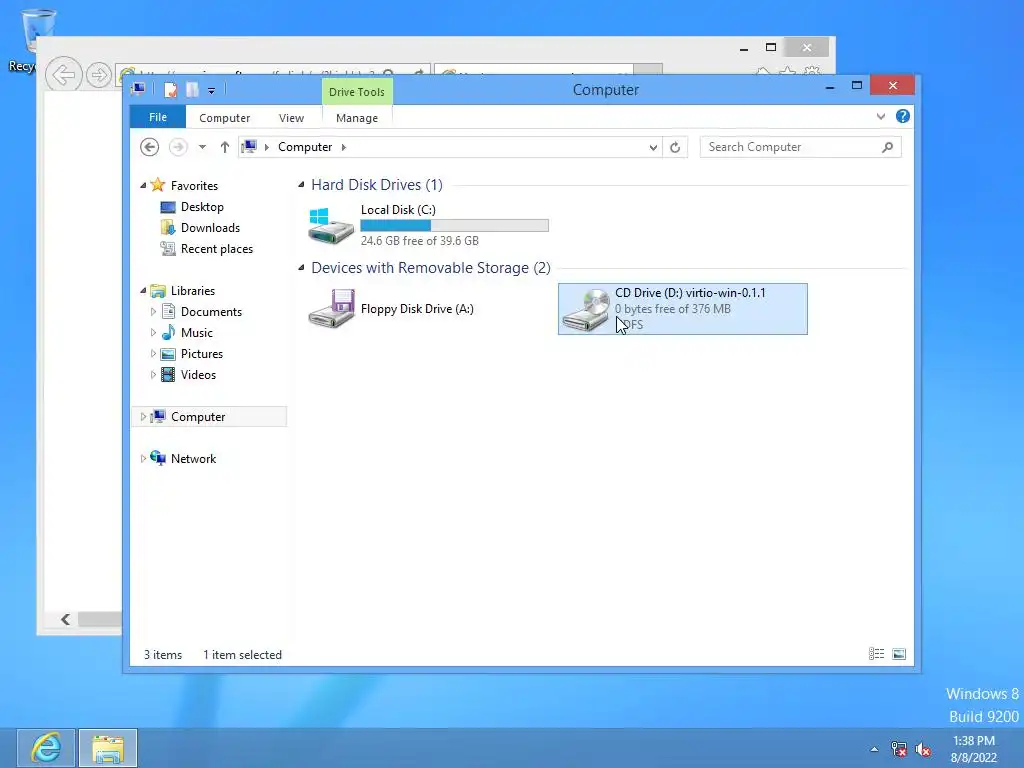Open the File ribbon tab
The width and height of the screenshot is (1024, 768).
point(157,117)
